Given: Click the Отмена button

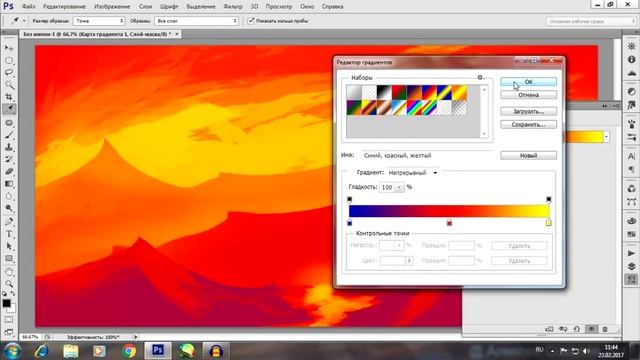Looking at the screenshot, I should coord(528,95).
